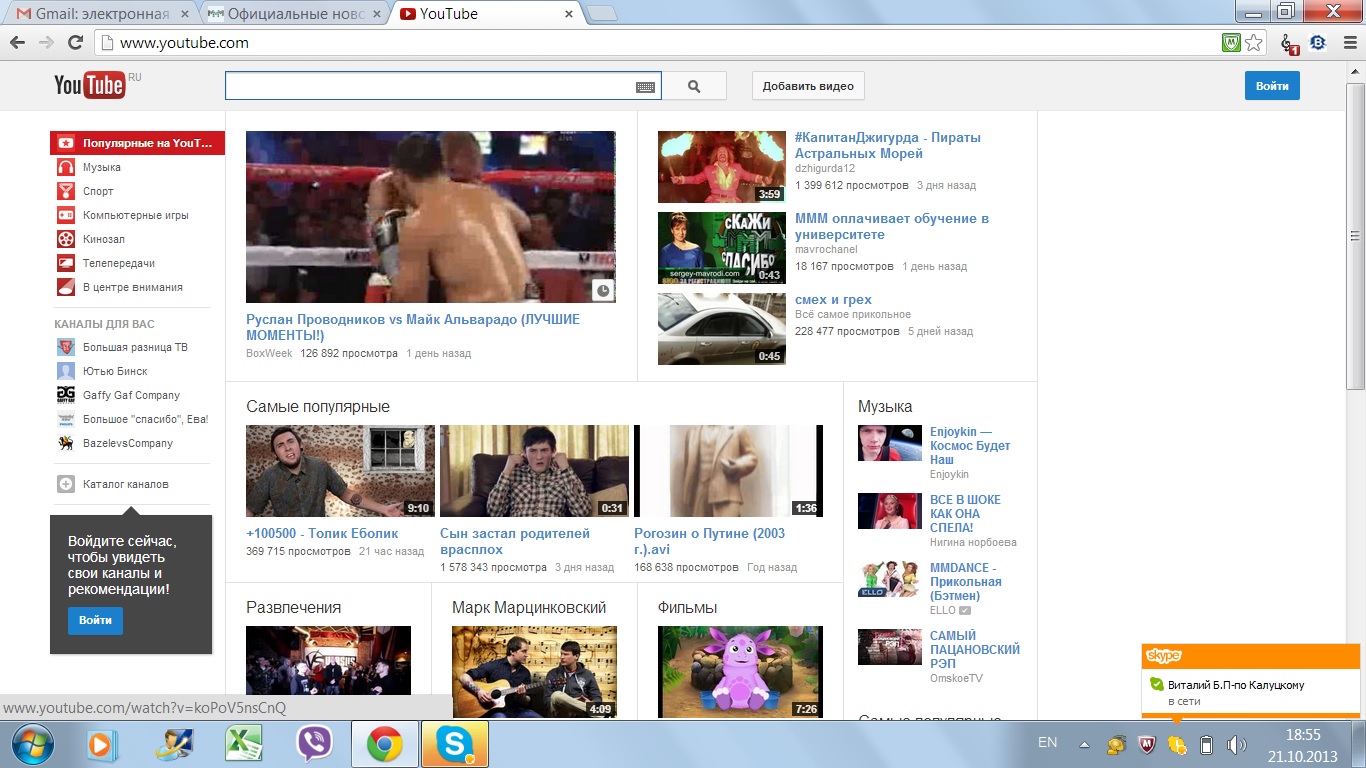This screenshot has height=768, width=1366.
Task: Click the Фильмы section heading
Action: (687, 607)
